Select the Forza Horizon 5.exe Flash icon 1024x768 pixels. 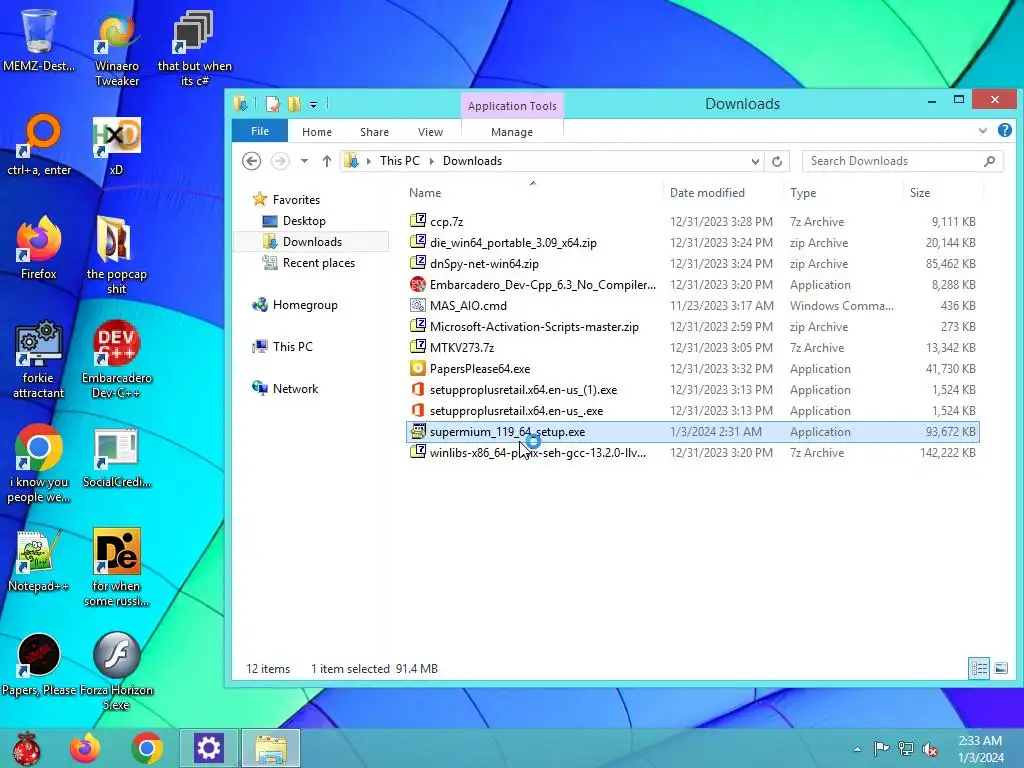pos(117,671)
